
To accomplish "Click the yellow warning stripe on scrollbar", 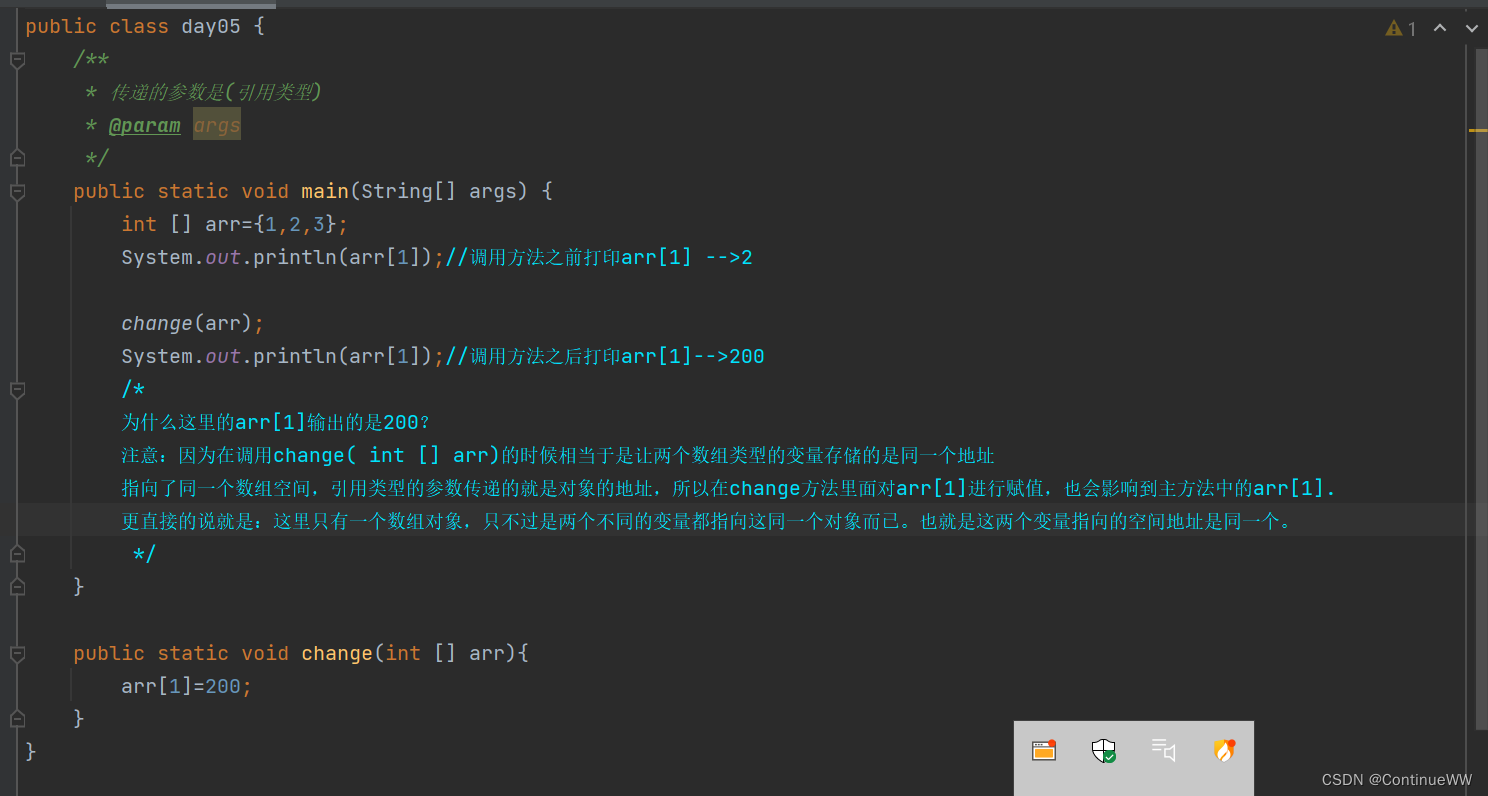I will coord(1477,130).
